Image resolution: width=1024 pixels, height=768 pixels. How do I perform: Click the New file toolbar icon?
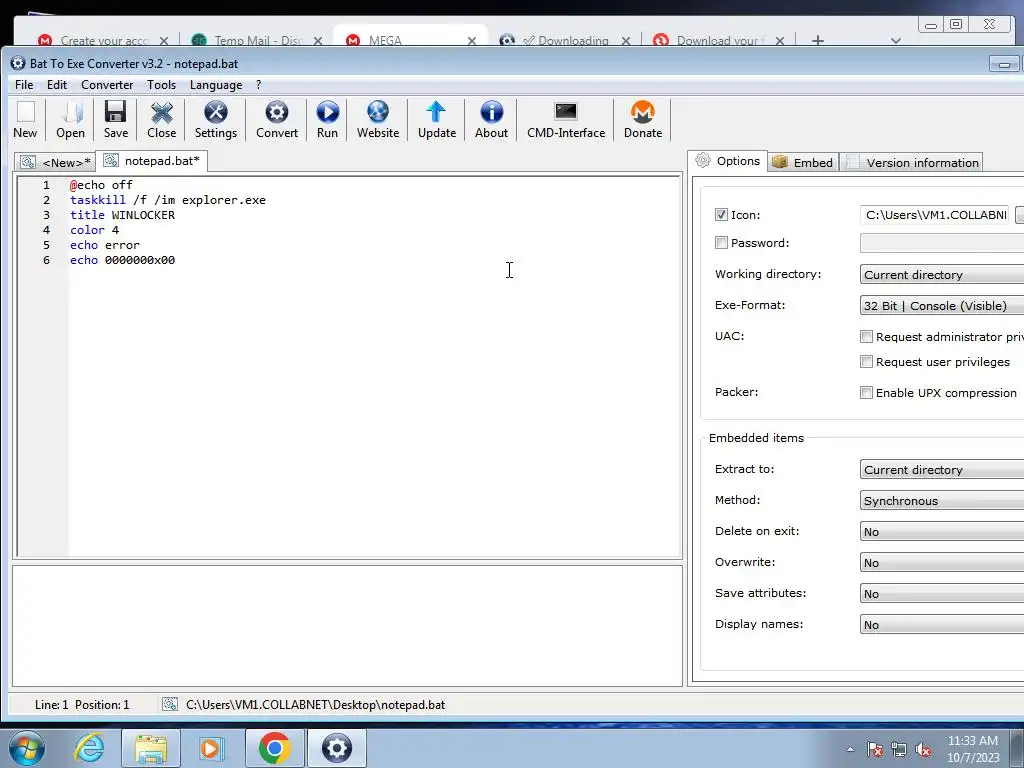click(x=25, y=120)
